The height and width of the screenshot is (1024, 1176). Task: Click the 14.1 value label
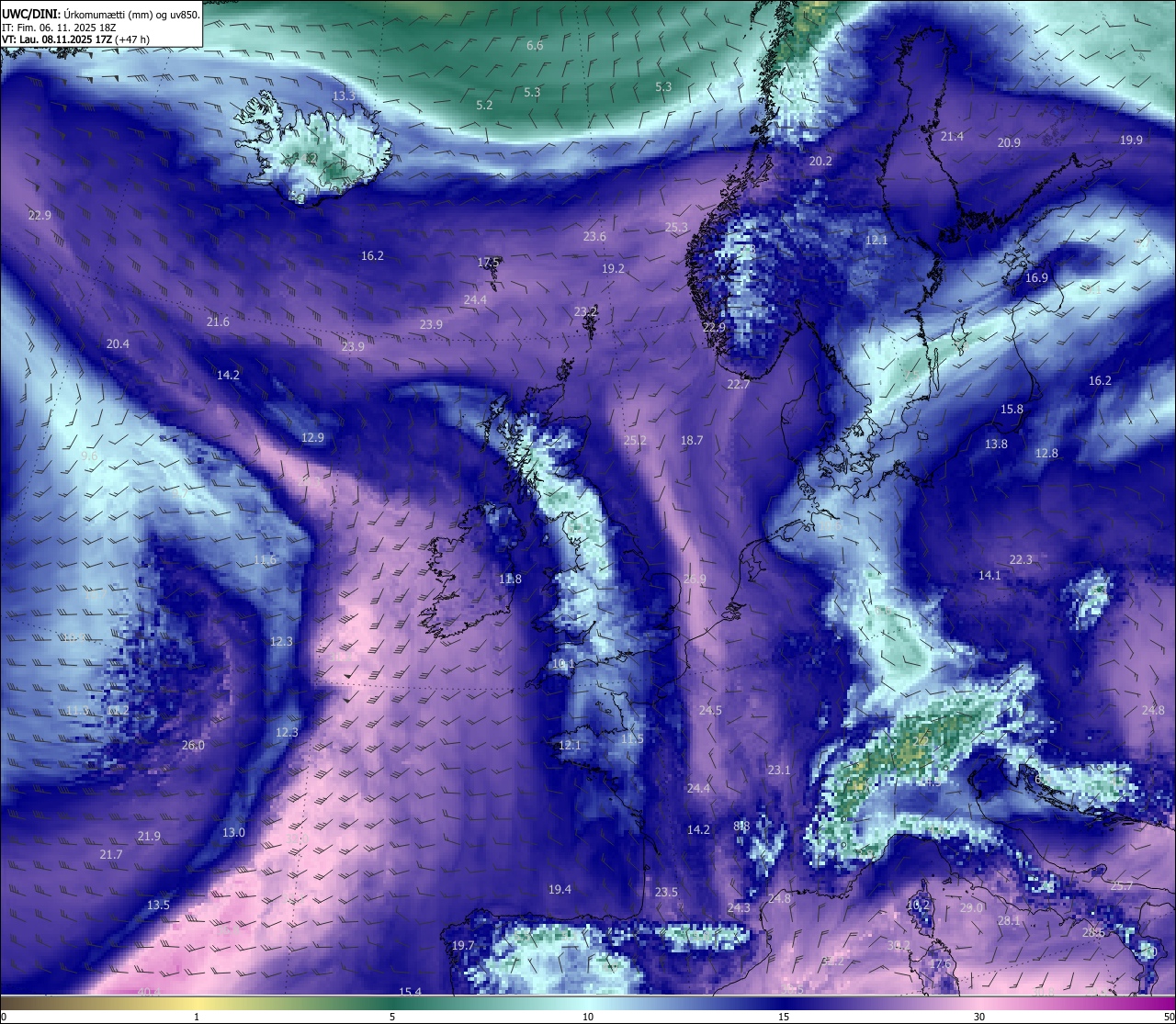click(989, 575)
